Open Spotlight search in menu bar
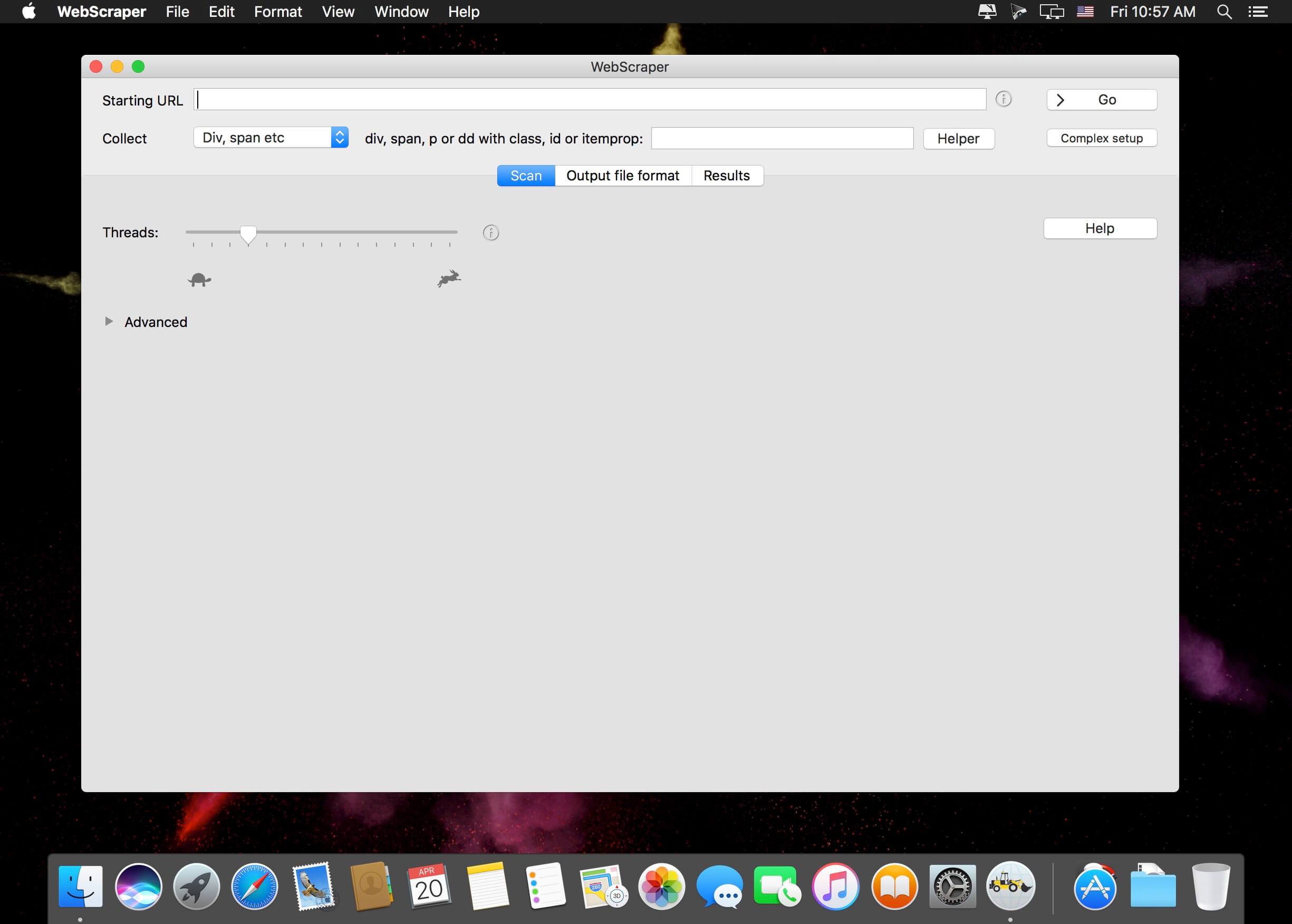 click(x=1224, y=12)
